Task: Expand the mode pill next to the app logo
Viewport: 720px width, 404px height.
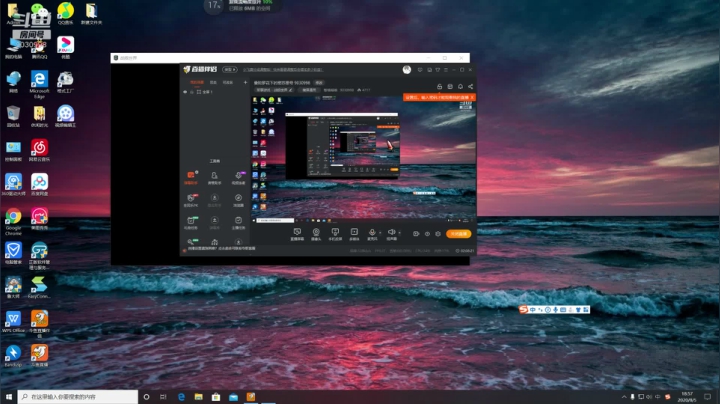Action: point(230,70)
